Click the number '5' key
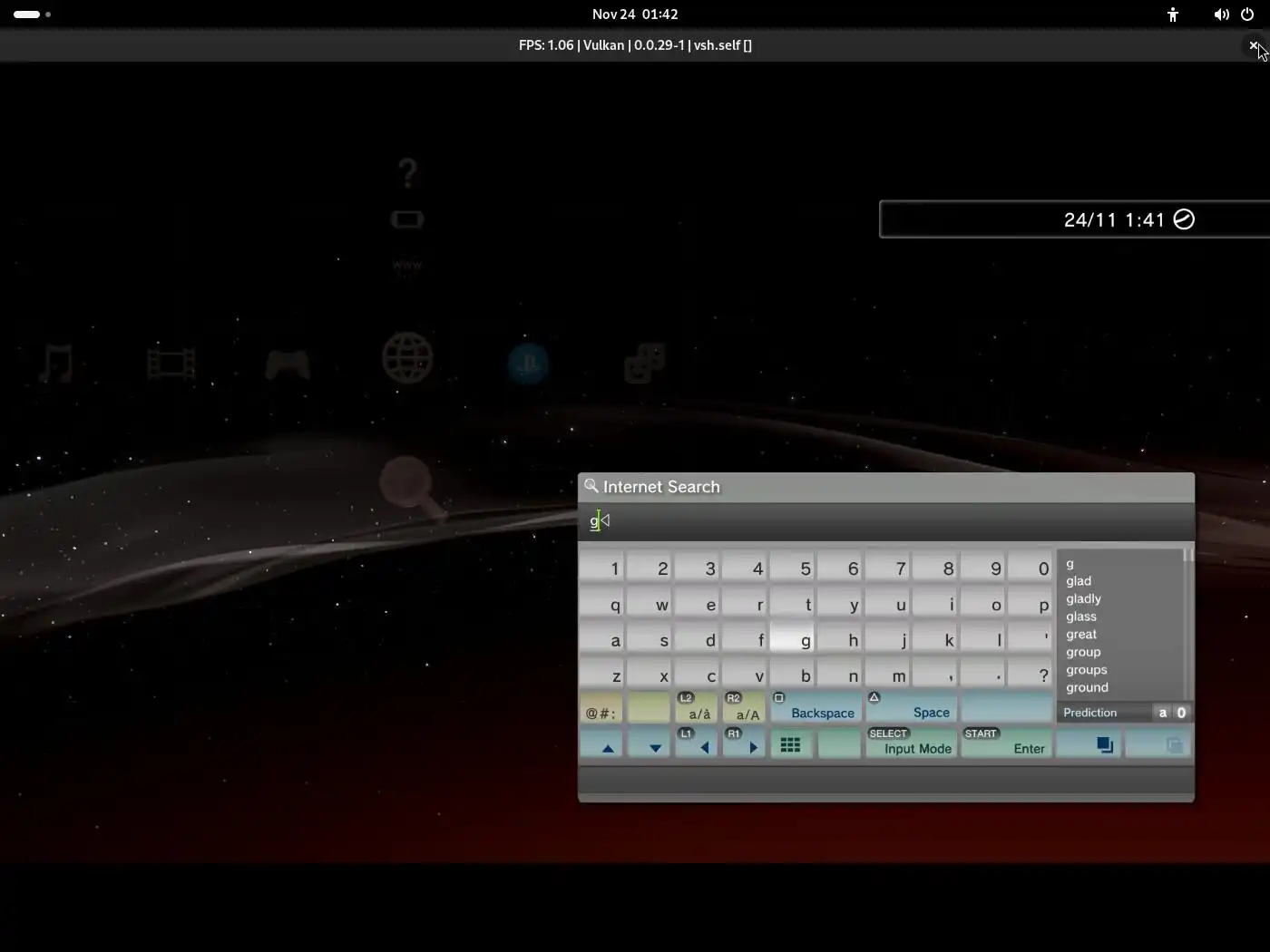This screenshot has height=952, width=1270. (792, 566)
